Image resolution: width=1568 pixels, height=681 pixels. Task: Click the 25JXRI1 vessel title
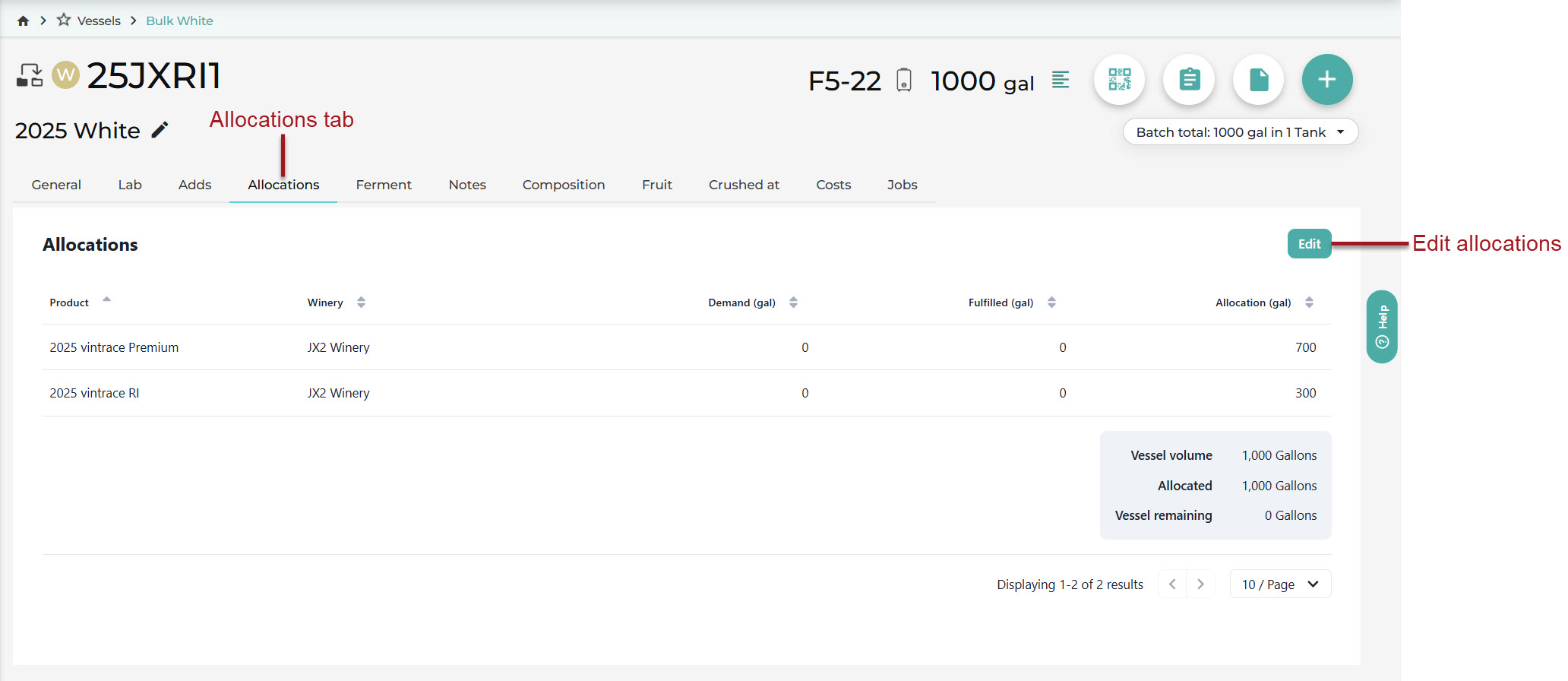(x=153, y=75)
